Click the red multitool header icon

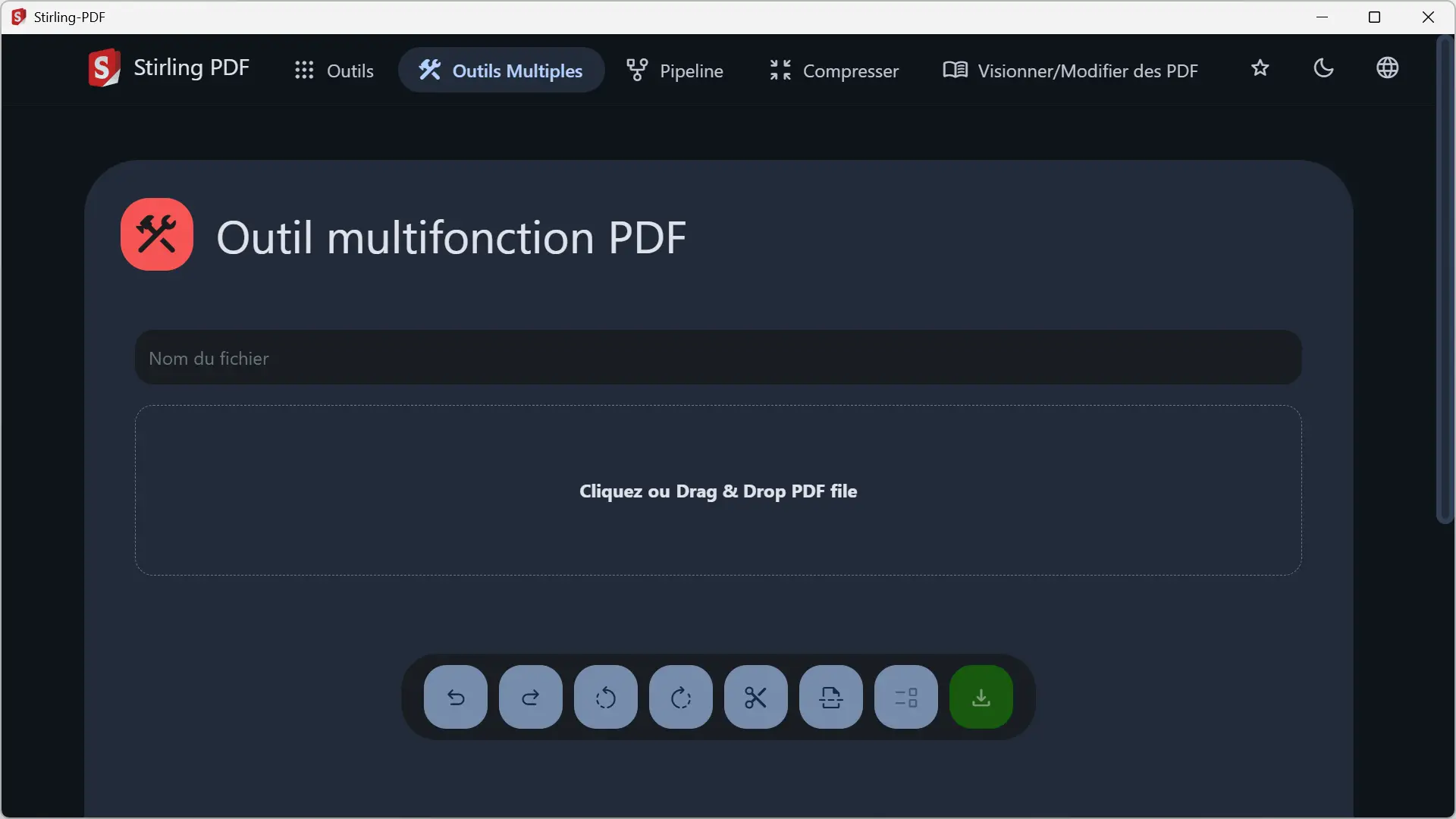157,234
